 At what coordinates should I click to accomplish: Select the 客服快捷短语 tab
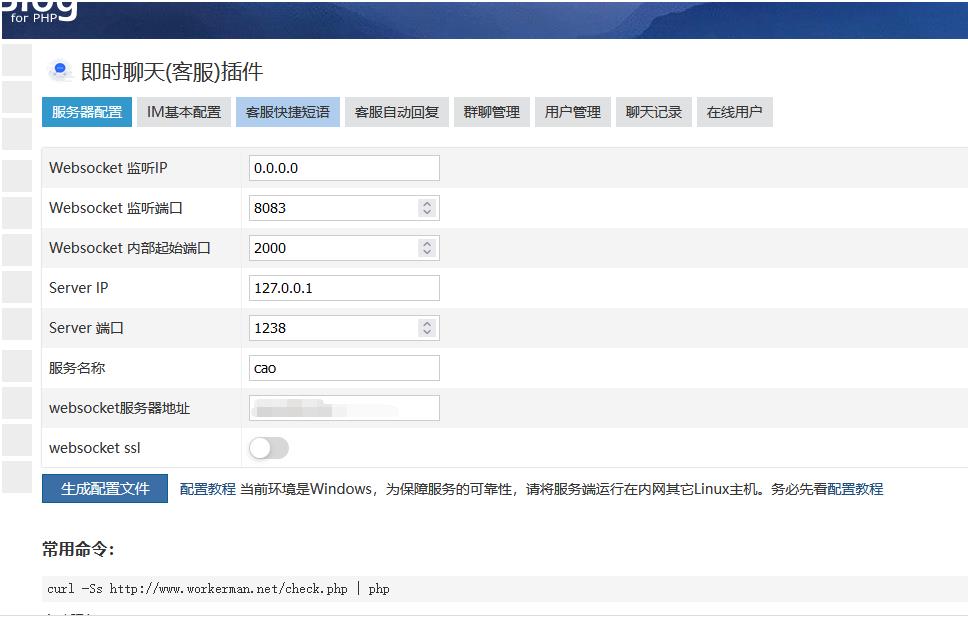click(288, 112)
